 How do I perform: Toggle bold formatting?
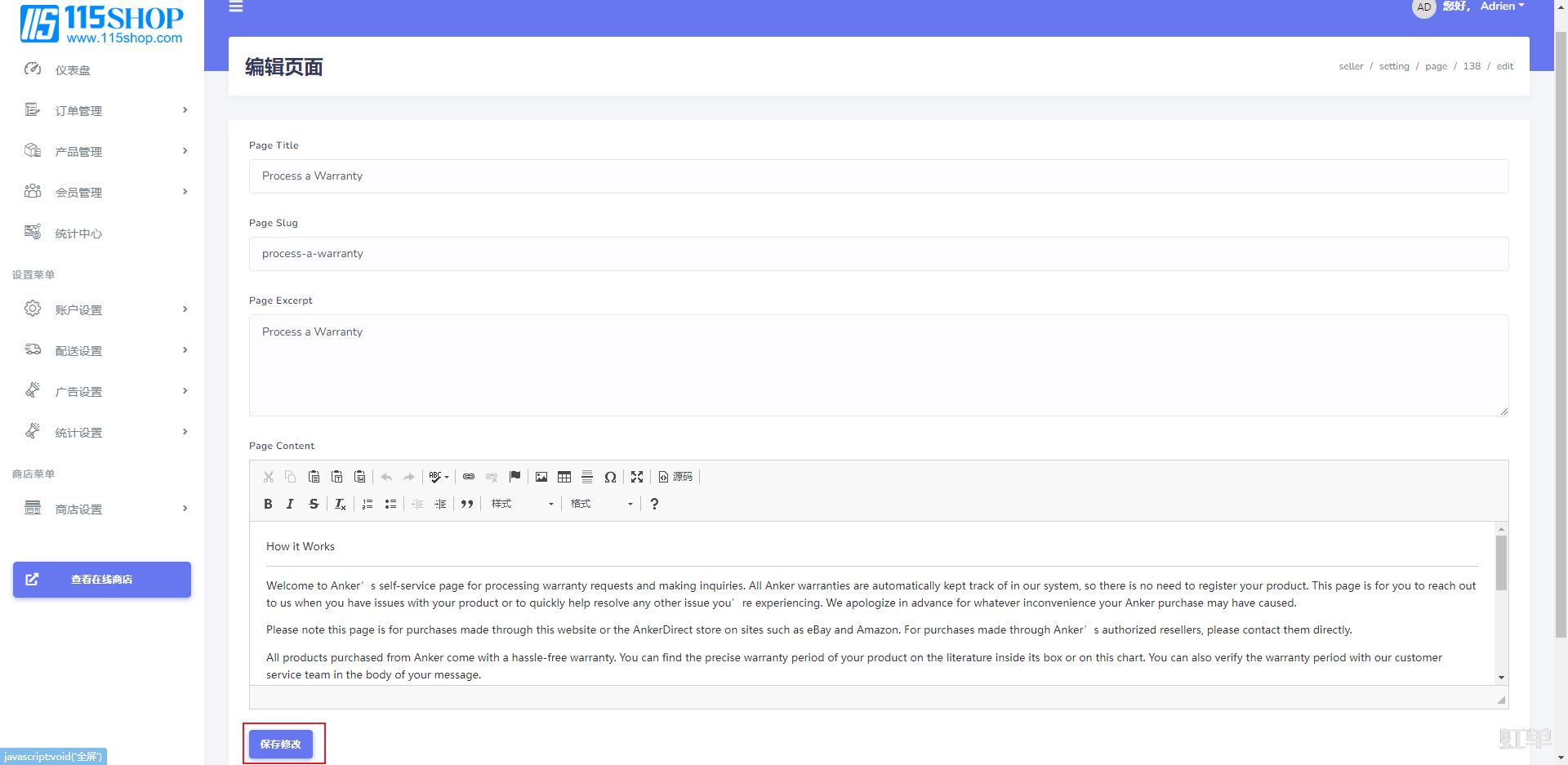coord(268,504)
